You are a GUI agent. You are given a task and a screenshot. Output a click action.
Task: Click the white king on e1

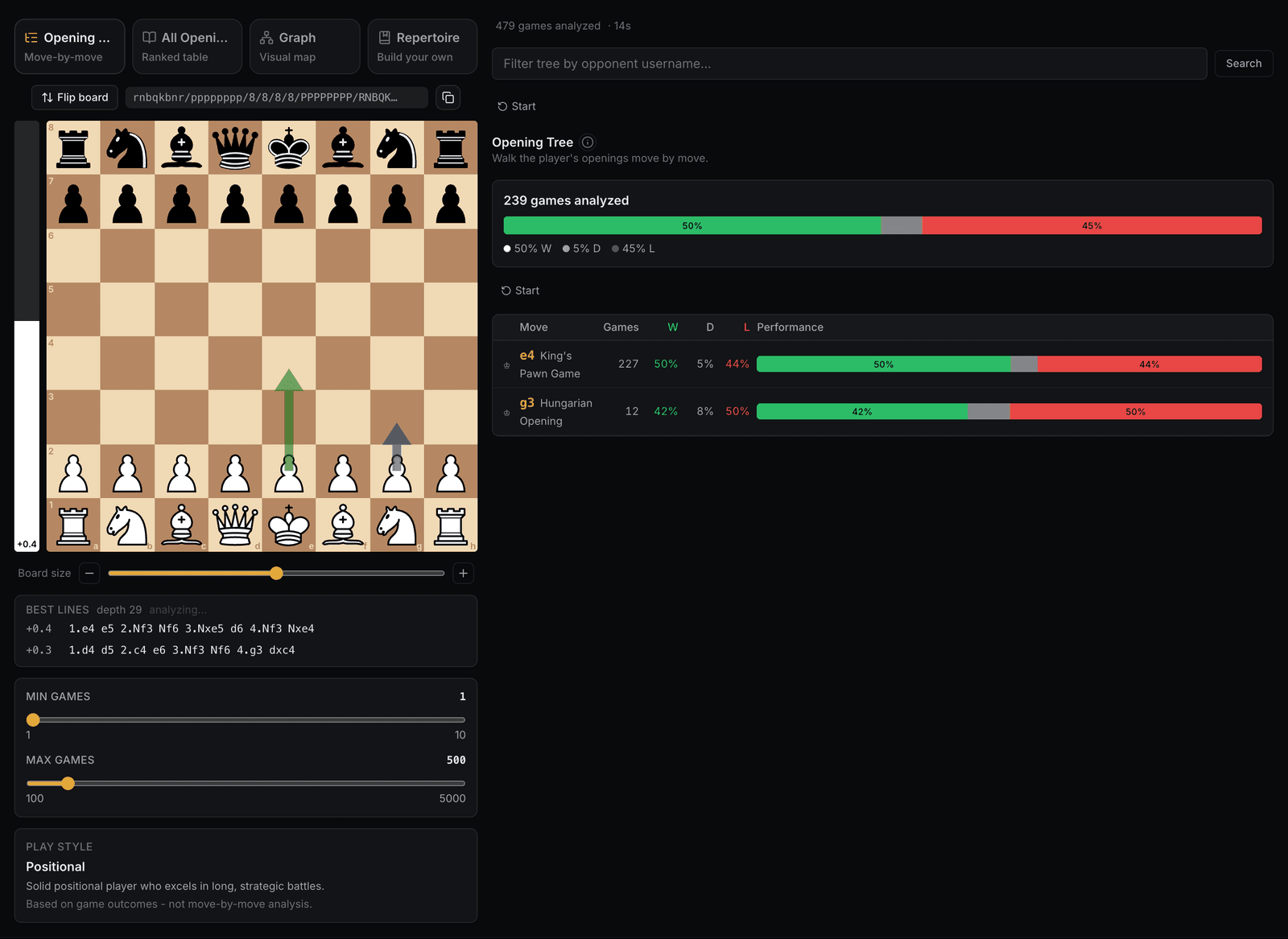(x=289, y=525)
